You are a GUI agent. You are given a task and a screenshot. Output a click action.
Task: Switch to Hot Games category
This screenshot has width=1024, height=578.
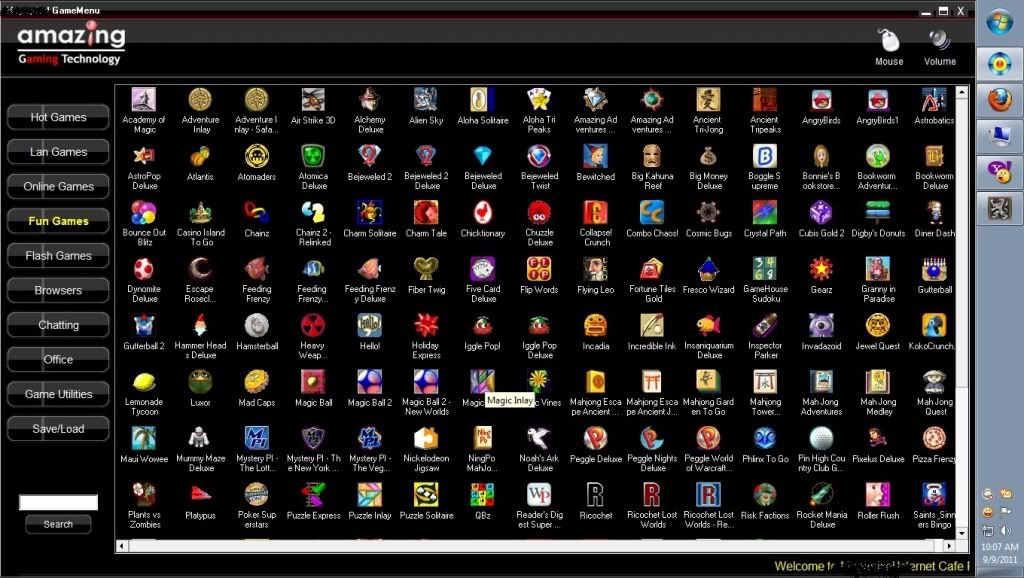pos(58,118)
